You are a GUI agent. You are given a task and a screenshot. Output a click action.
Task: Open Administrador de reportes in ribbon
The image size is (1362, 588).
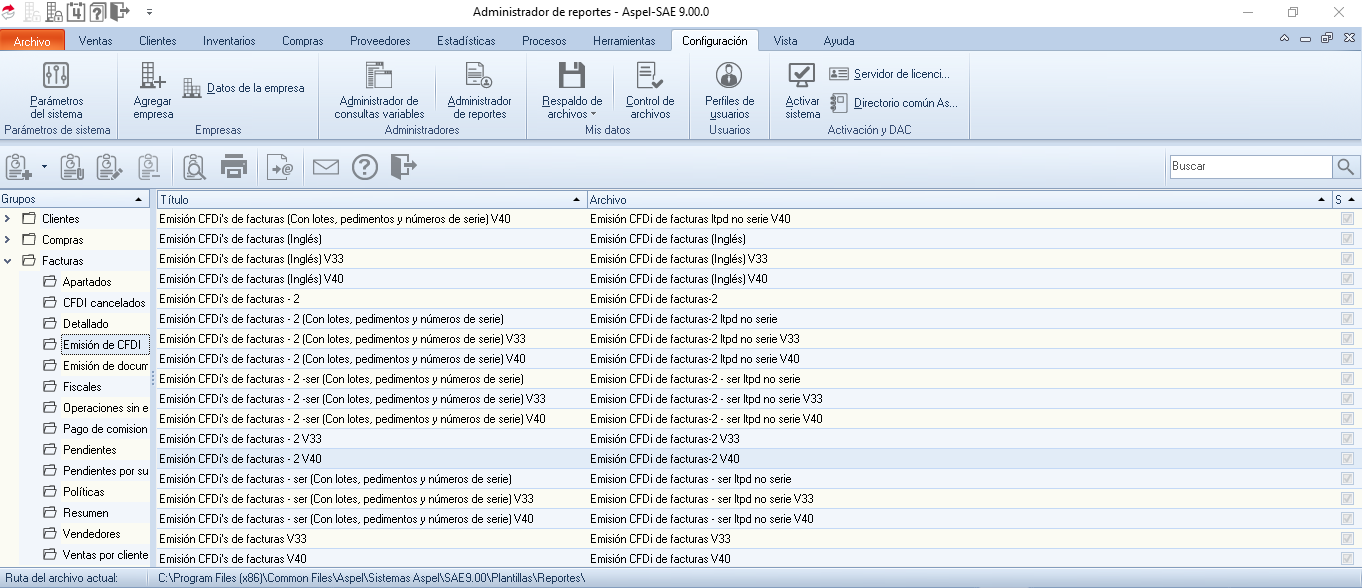(479, 91)
